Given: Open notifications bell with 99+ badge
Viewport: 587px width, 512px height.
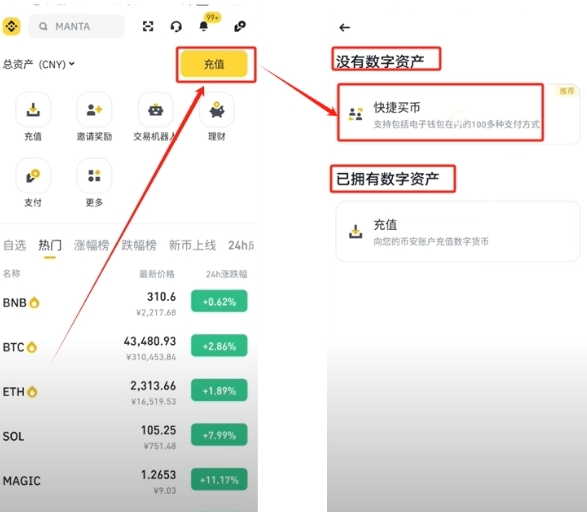Looking at the screenshot, I should 204,26.
